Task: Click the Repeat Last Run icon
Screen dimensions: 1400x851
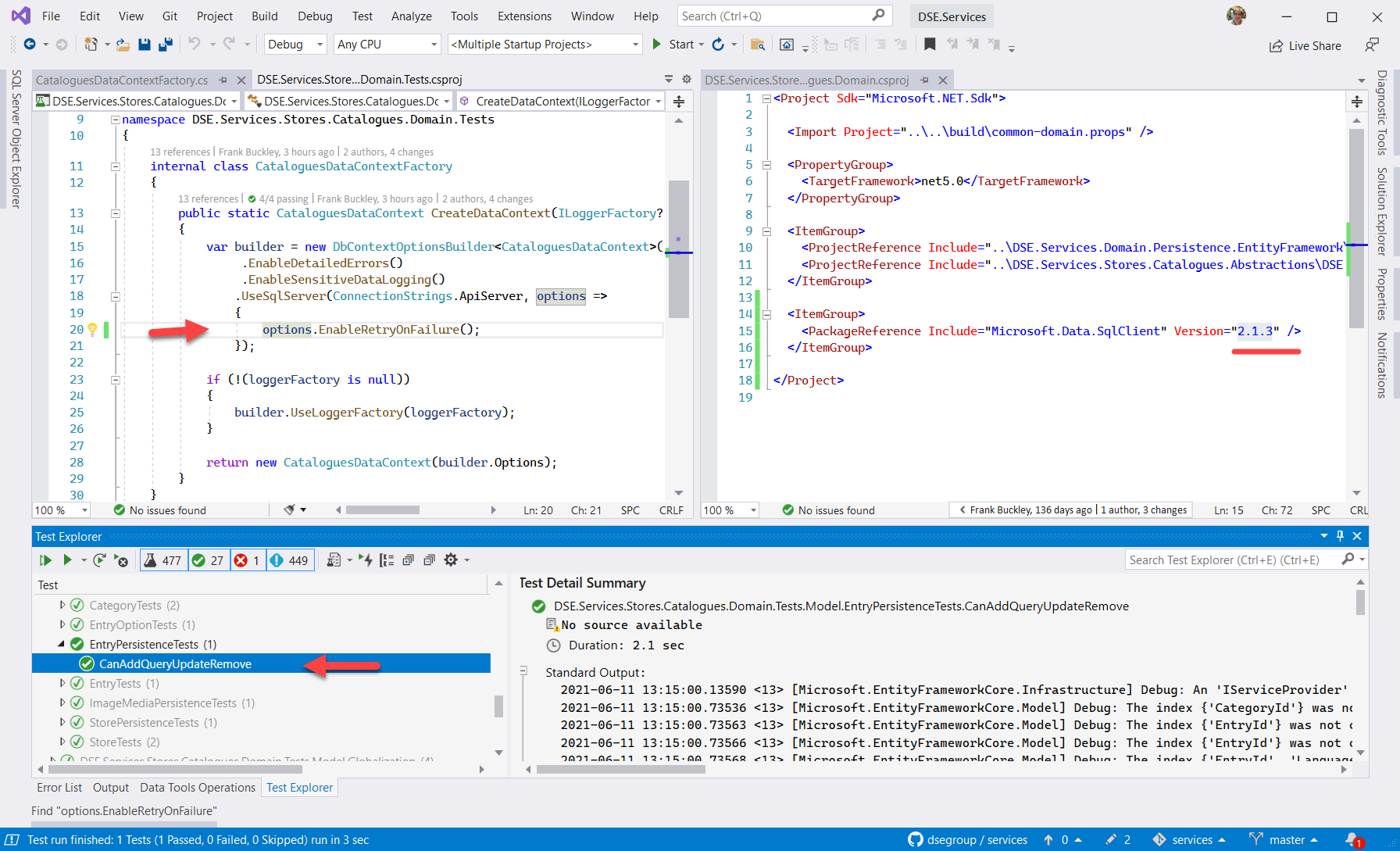Action: click(99, 560)
